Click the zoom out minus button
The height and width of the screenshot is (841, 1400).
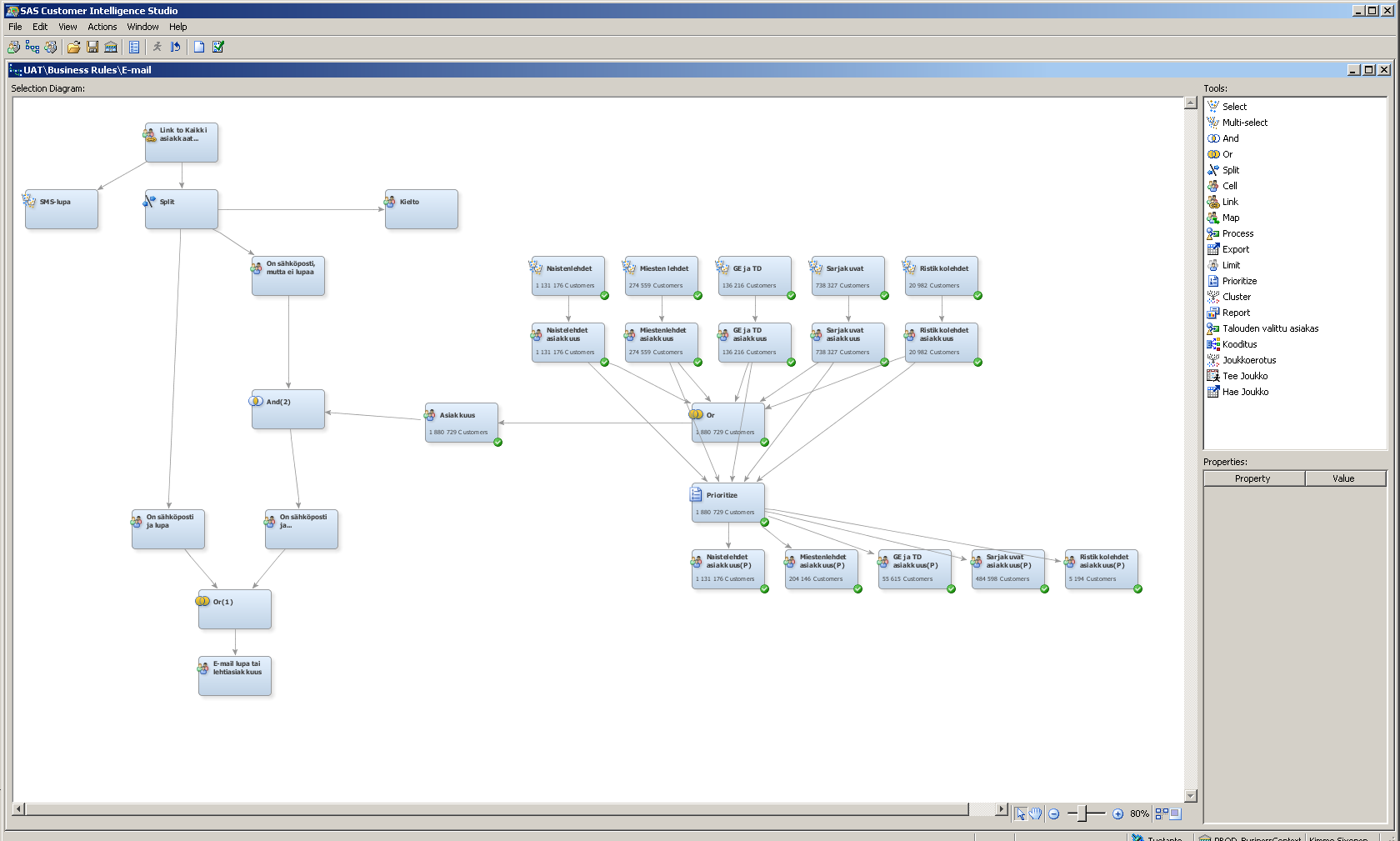pyautogui.click(x=1053, y=813)
